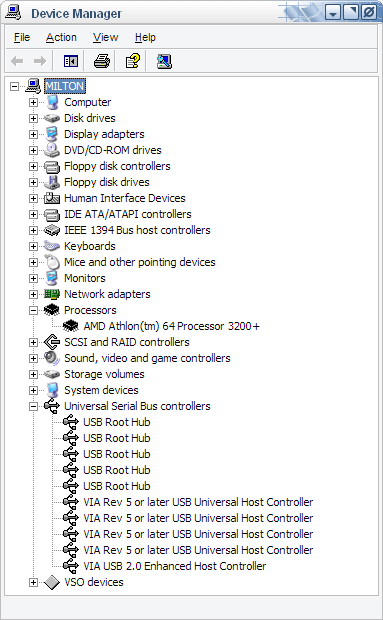This screenshot has height=620, width=383.
Task: Click the Floppy disk drives icon
Action: [x=52, y=182]
